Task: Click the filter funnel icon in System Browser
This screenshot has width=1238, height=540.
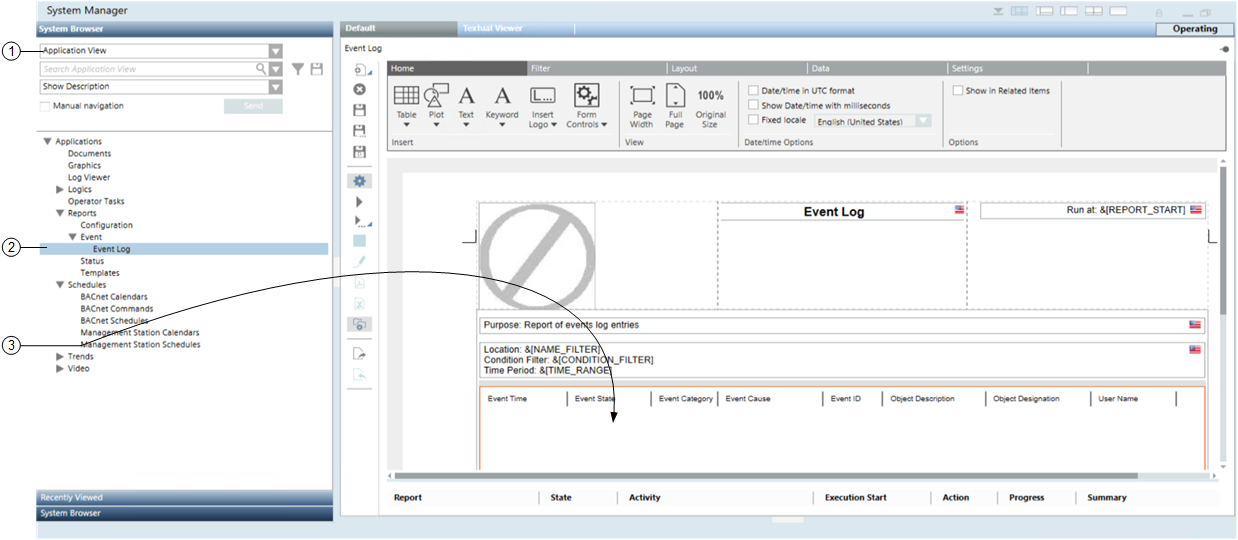Action: (298, 69)
